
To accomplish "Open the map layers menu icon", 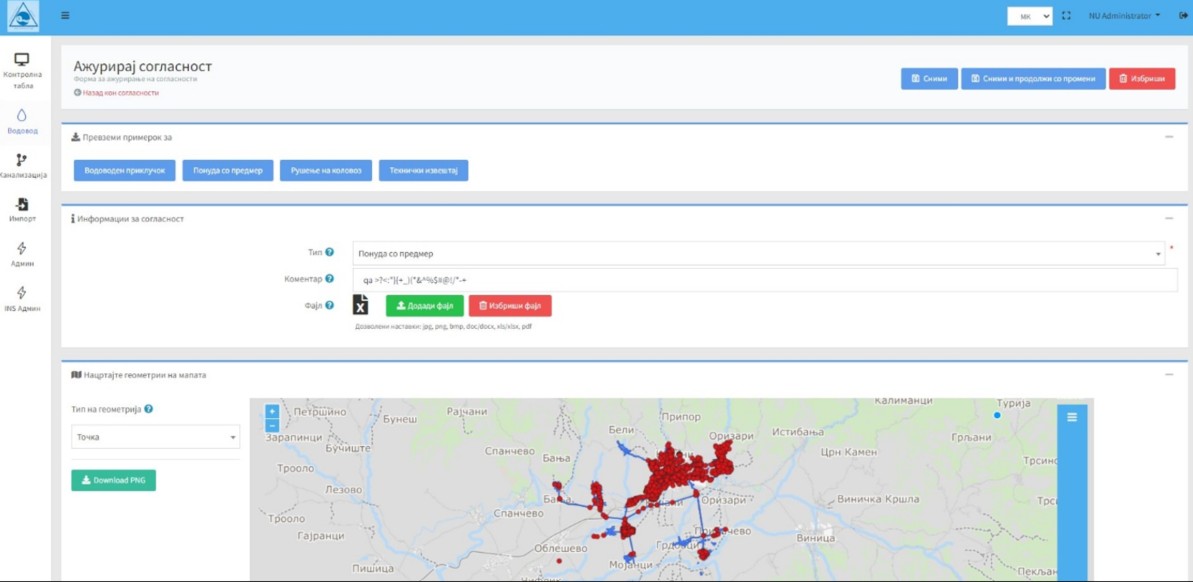I will [x=1071, y=417].
